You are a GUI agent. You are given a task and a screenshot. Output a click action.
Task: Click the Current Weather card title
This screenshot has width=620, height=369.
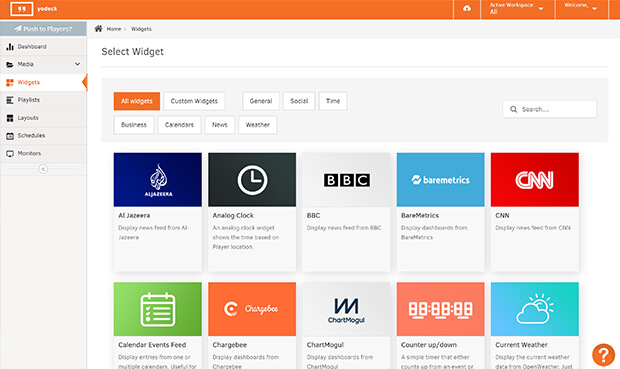point(522,345)
